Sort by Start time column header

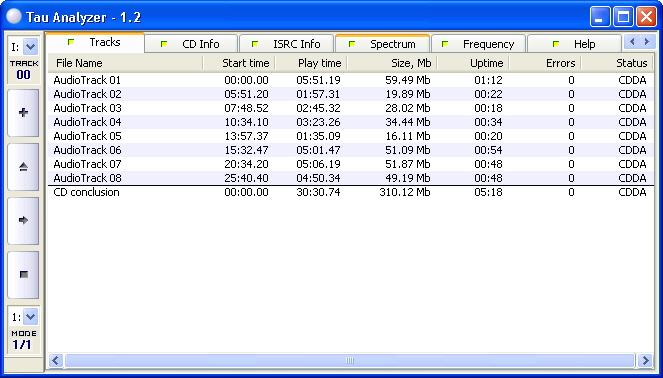239,63
